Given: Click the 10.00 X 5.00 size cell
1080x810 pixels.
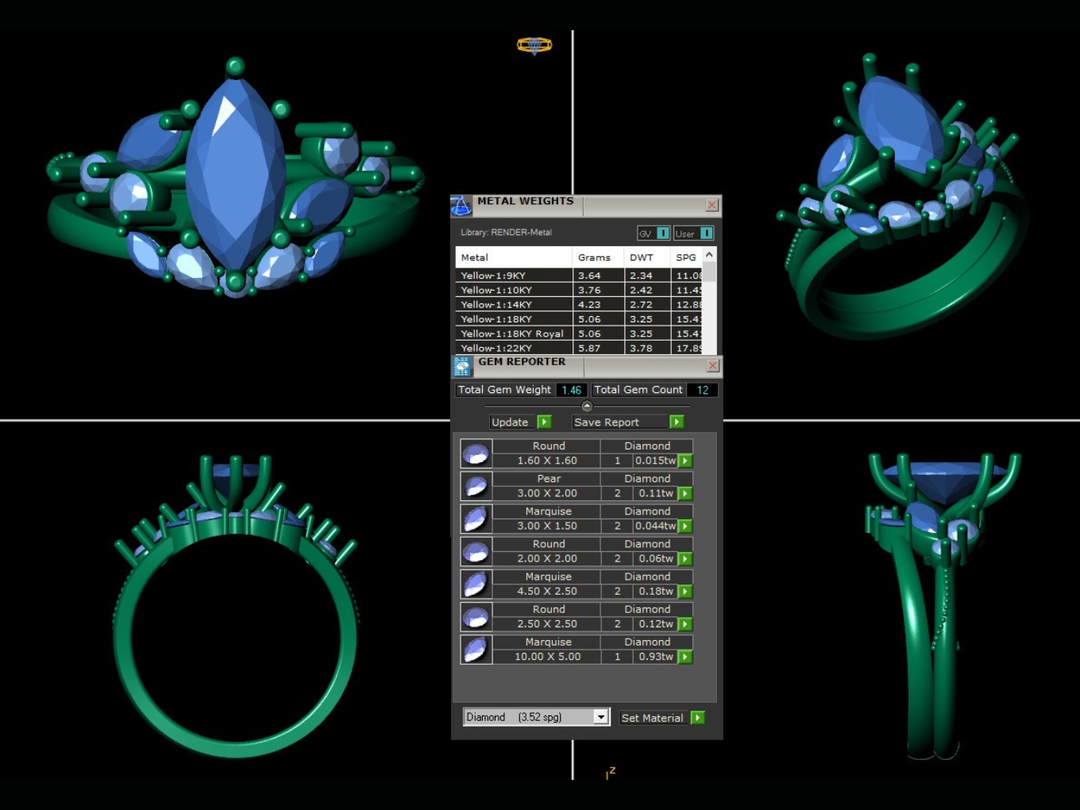Looking at the screenshot, I should click(x=548, y=656).
